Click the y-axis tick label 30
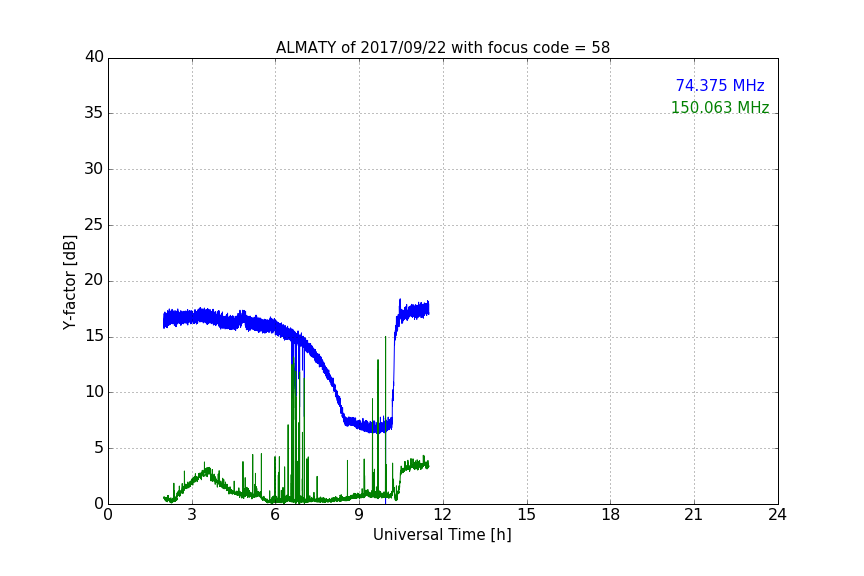Screen dimensions: 864x576 94,169
